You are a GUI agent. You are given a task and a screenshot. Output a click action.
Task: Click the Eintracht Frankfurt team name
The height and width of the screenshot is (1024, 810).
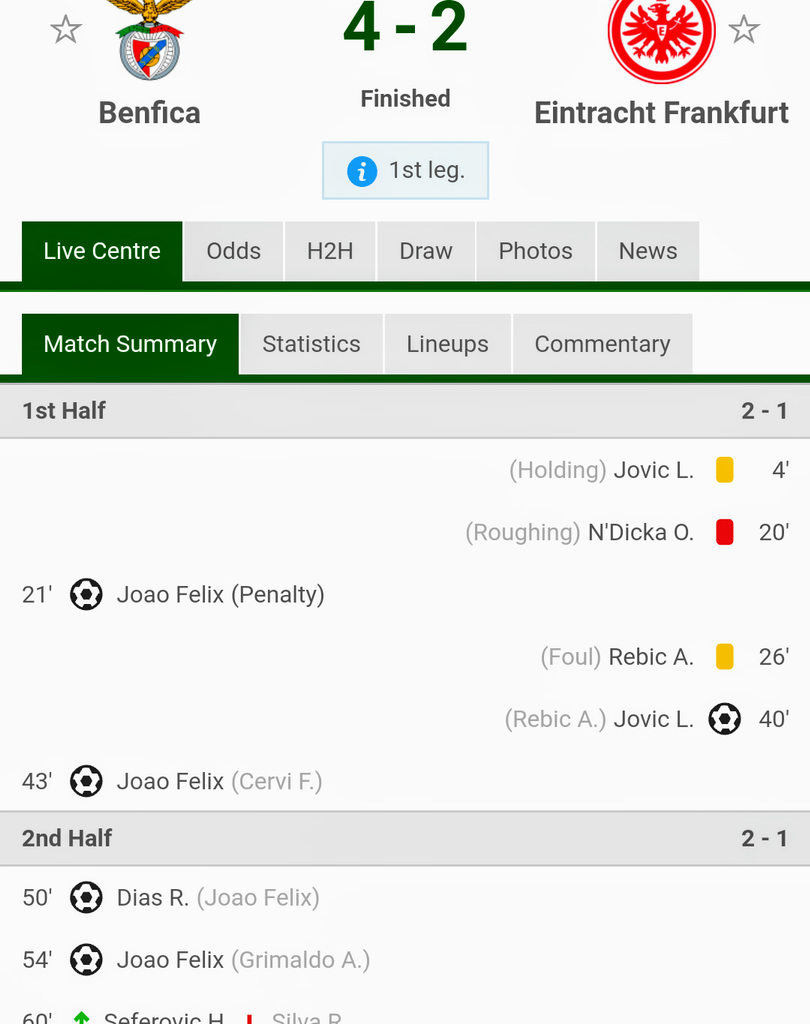pos(662,113)
